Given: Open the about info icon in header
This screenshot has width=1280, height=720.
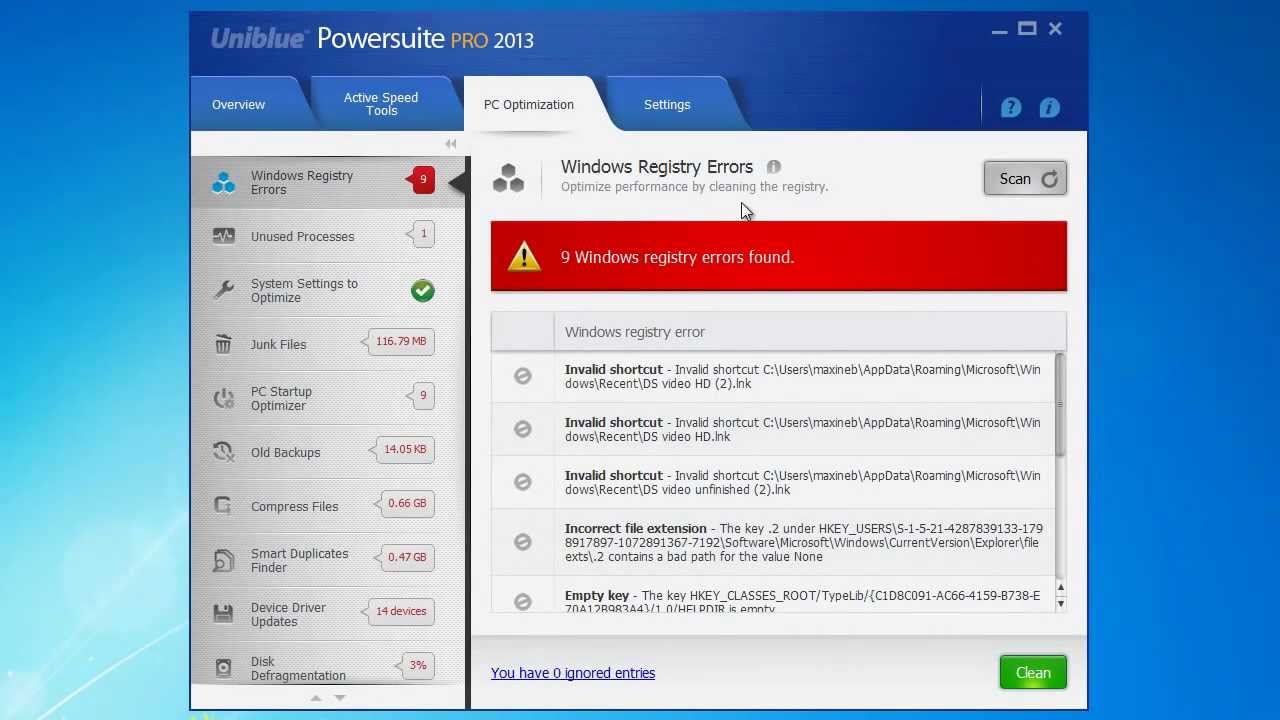Looking at the screenshot, I should pos(1049,107).
